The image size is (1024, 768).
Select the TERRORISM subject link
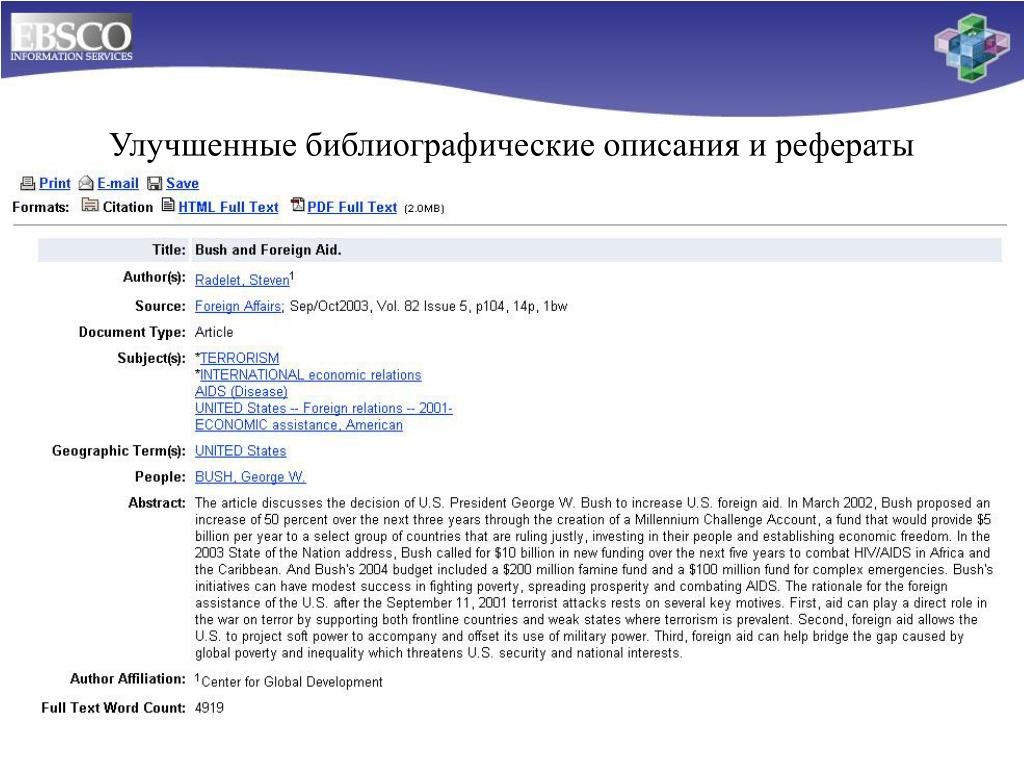(239, 358)
